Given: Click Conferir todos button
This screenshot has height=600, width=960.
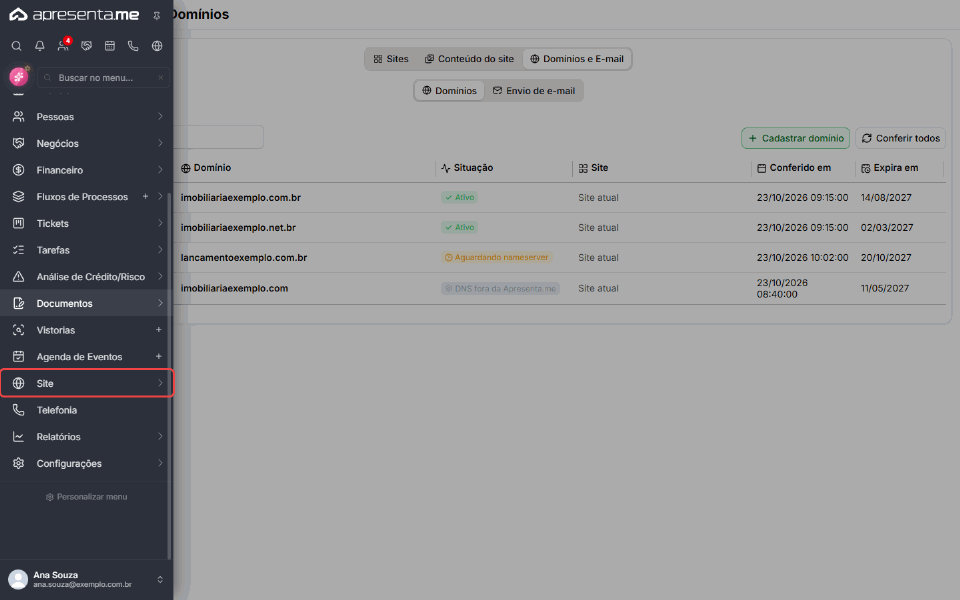Looking at the screenshot, I should (x=901, y=138).
